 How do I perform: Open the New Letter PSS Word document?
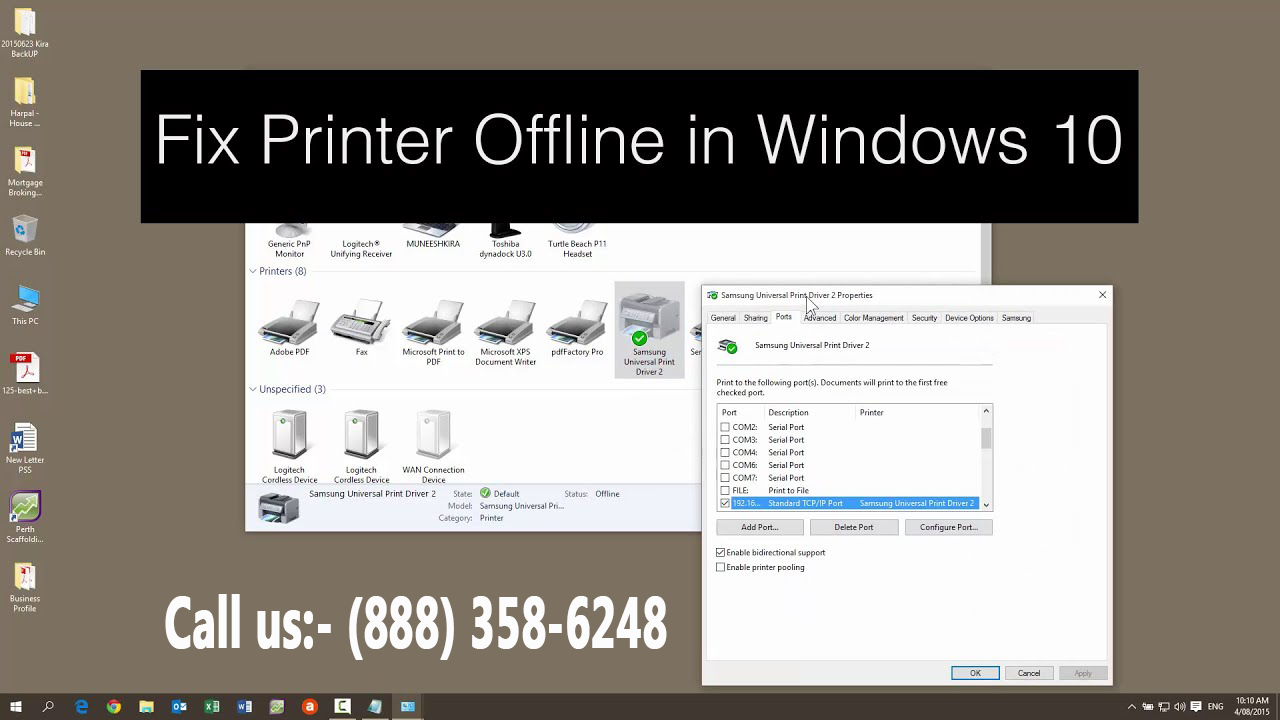tap(25, 449)
